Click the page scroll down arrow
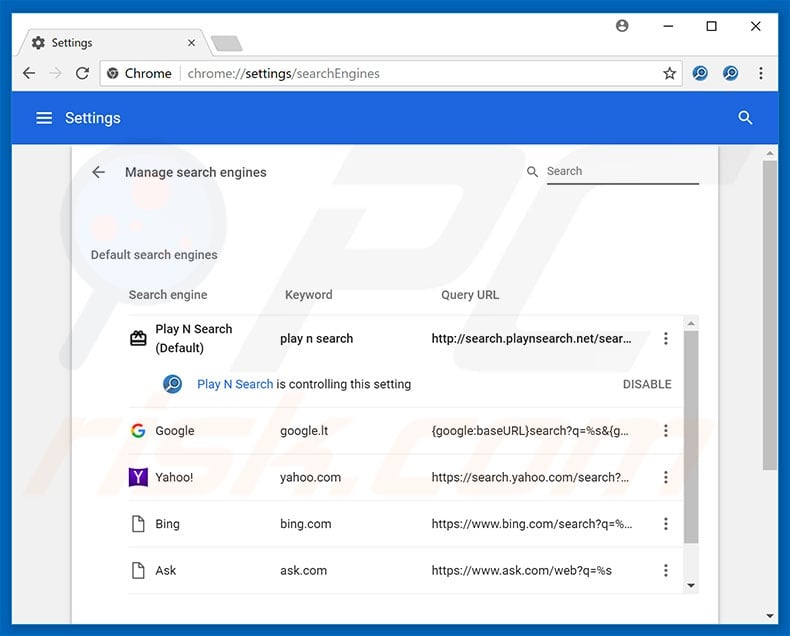Viewport: 790px width, 636px height. click(x=769, y=615)
